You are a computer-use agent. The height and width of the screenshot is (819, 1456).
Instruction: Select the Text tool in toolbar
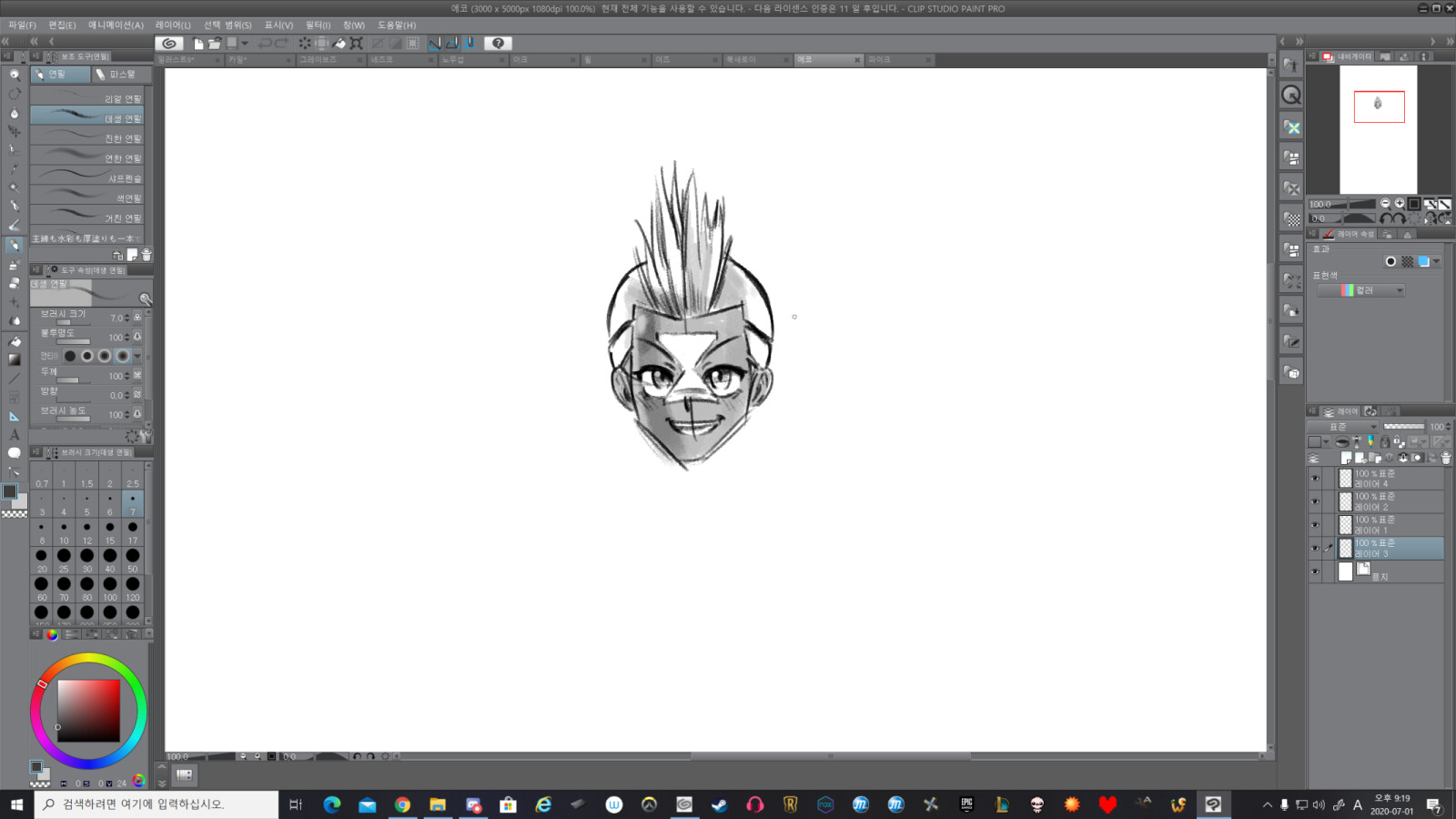coord(14,435)
